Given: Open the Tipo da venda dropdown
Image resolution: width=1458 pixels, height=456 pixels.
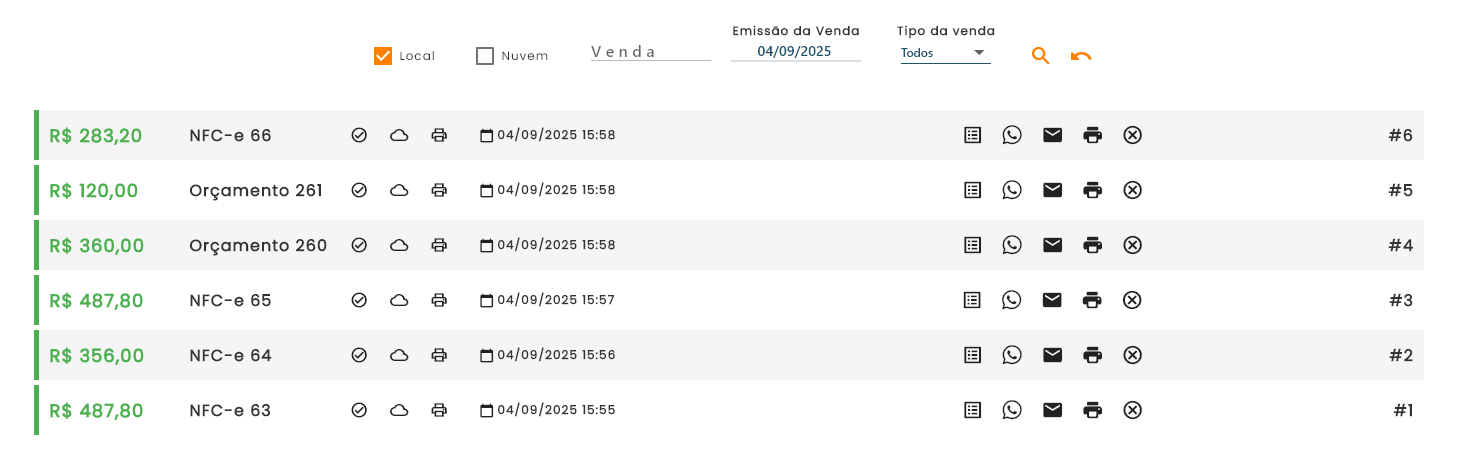Looking at the screenshot, I should (x=944, y=53).
